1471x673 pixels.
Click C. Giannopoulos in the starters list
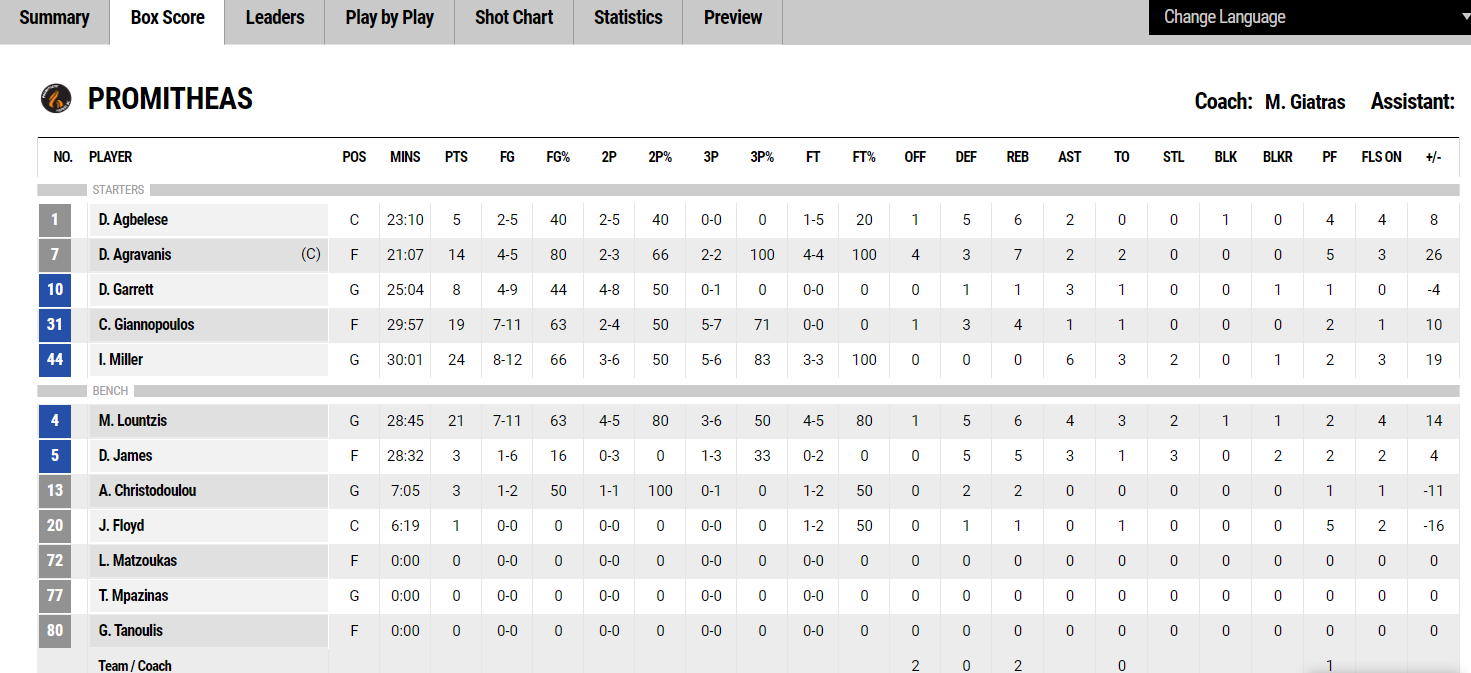147,325
